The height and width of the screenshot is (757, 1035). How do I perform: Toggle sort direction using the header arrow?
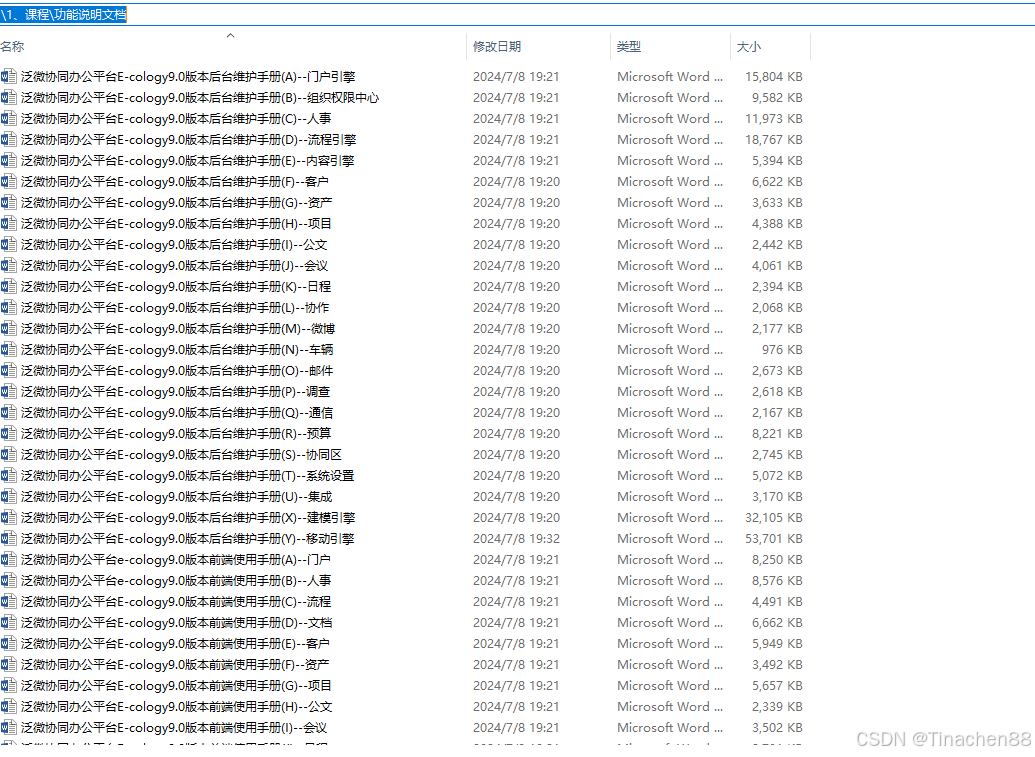pos(230,36)
